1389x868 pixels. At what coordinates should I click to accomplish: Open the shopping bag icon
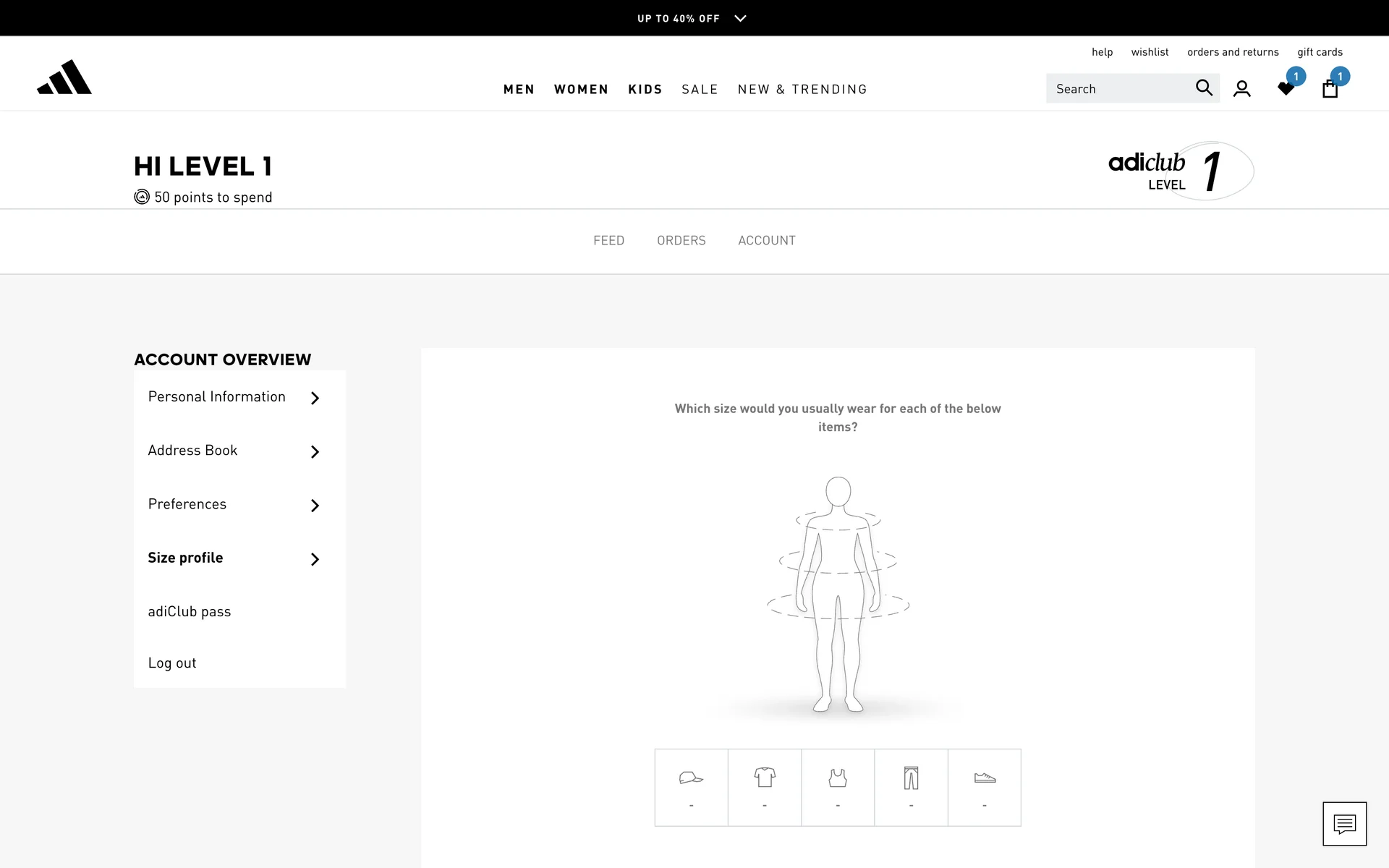(1330, 89)
